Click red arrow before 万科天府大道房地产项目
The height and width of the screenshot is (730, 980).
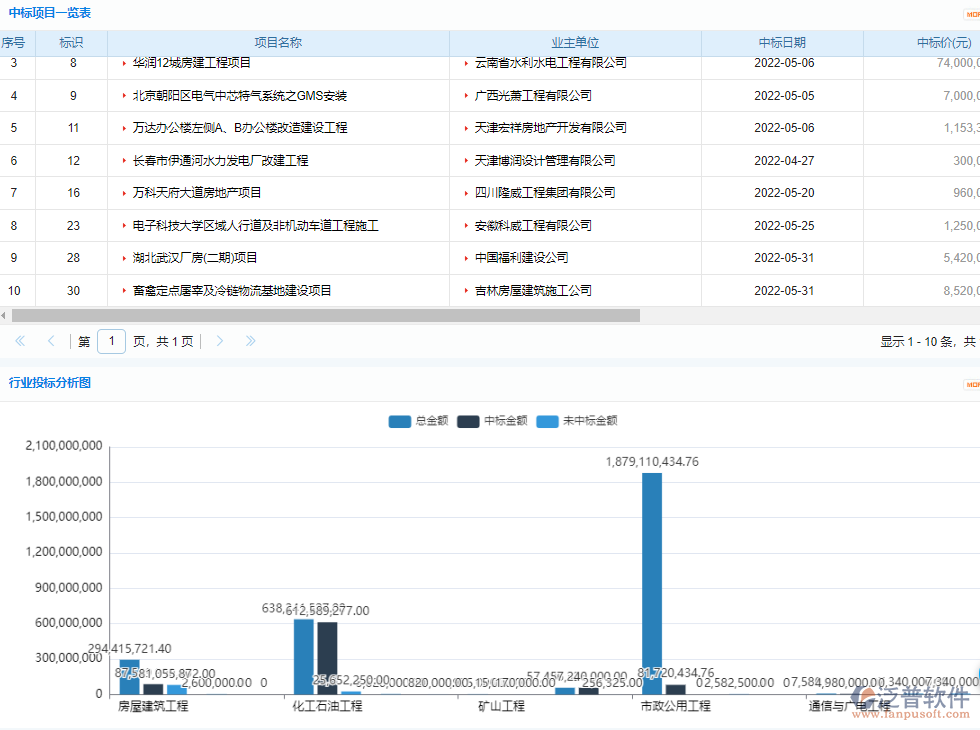pos(124,193)
